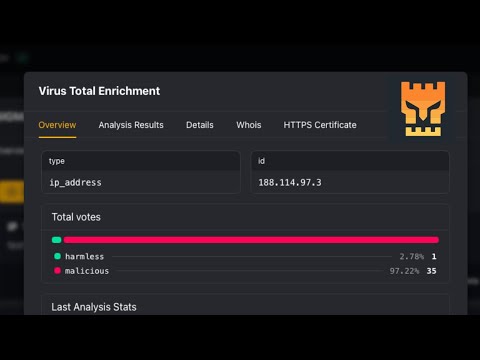Image resolution: width=480 pixels, height=360 pixels.
Task: Click the 'harmless' legend label
Action: coord(85,256)
